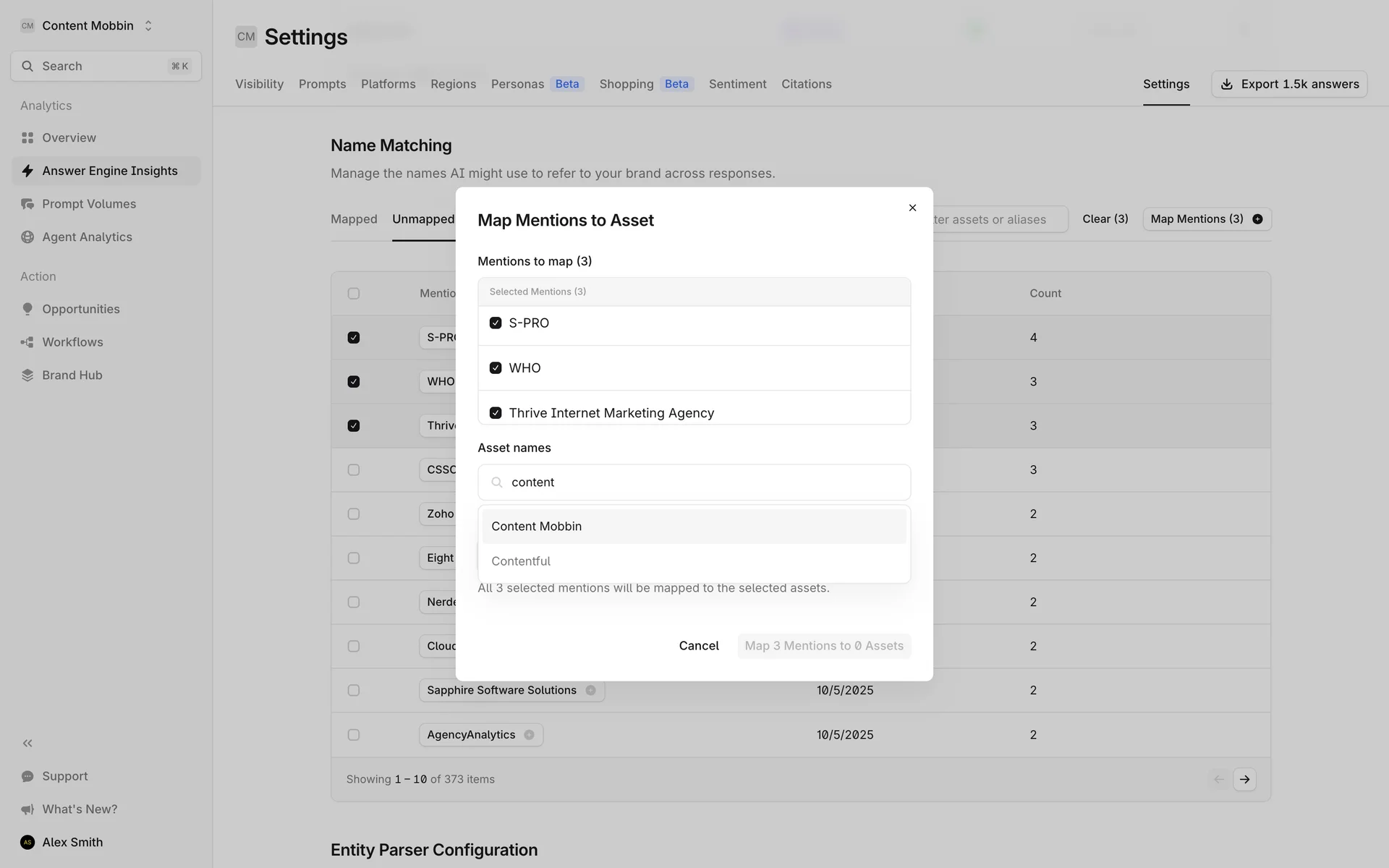Click the Overview grid icon

(x=27, y=137)
